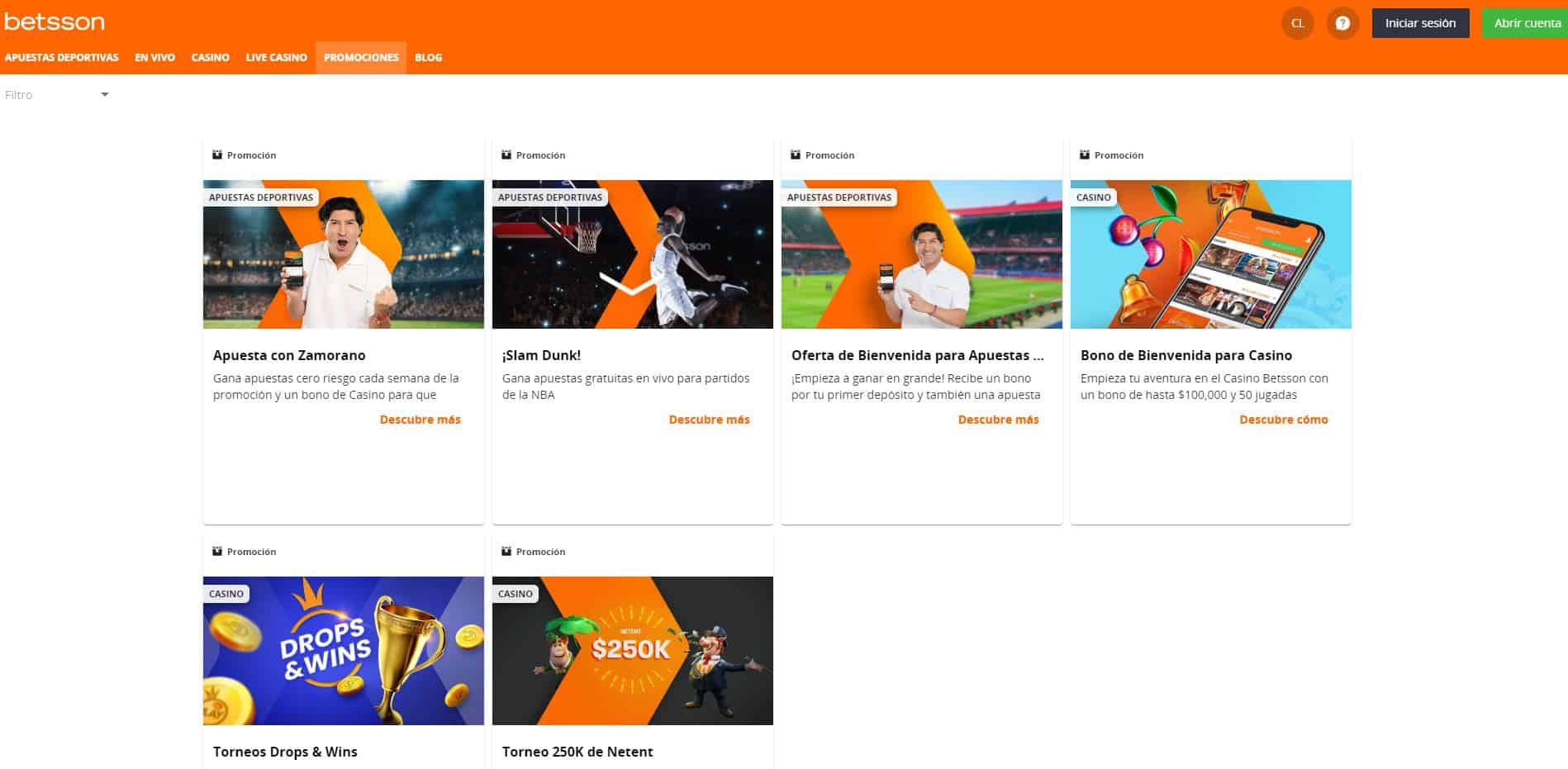The width and height of the screenshot is (1568, 769).
Task: Click the ¡Slam Dunk! title
Action: point(541,355)
